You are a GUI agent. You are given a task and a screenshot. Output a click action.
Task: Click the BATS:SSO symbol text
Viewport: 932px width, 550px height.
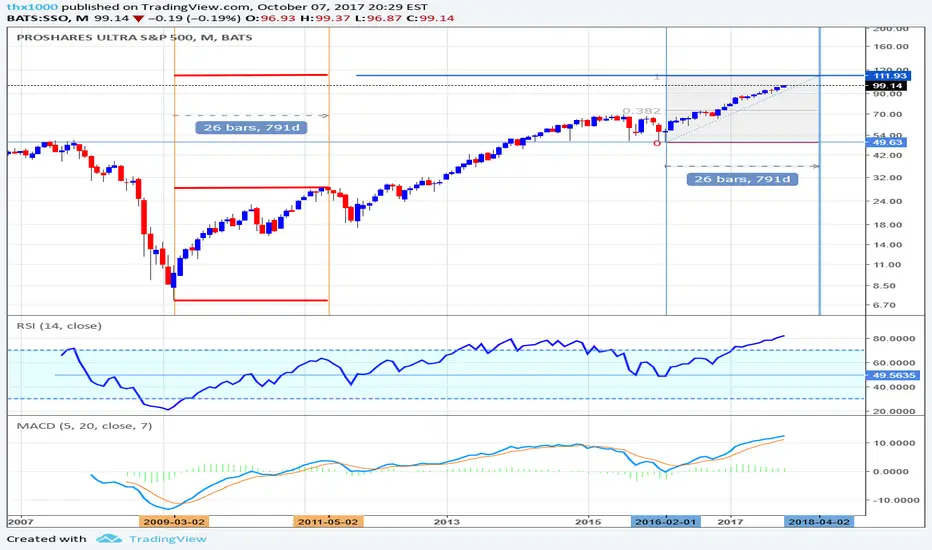click(38, 18)
